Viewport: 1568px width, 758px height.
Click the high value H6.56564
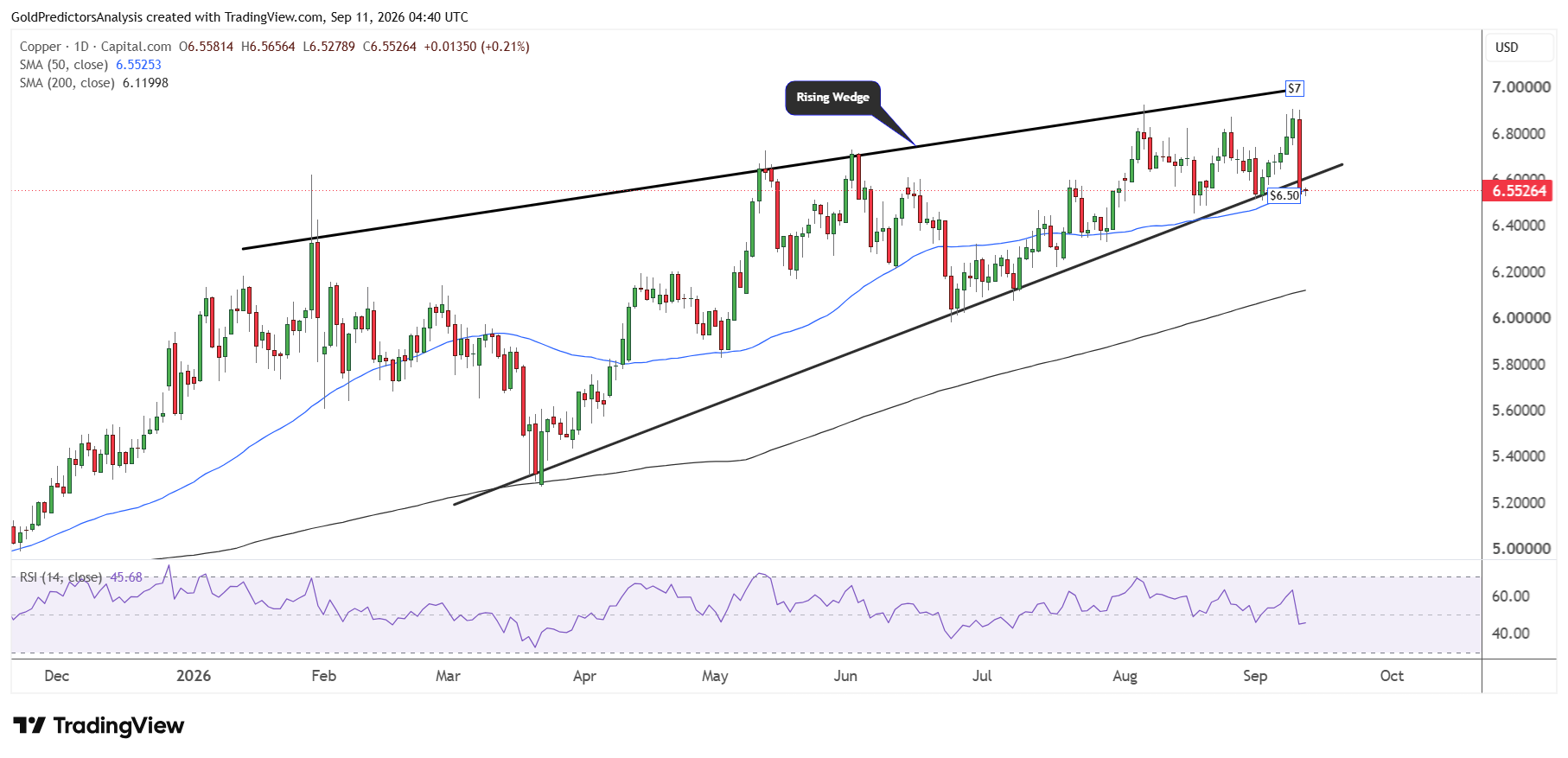(x=268, y=47)
